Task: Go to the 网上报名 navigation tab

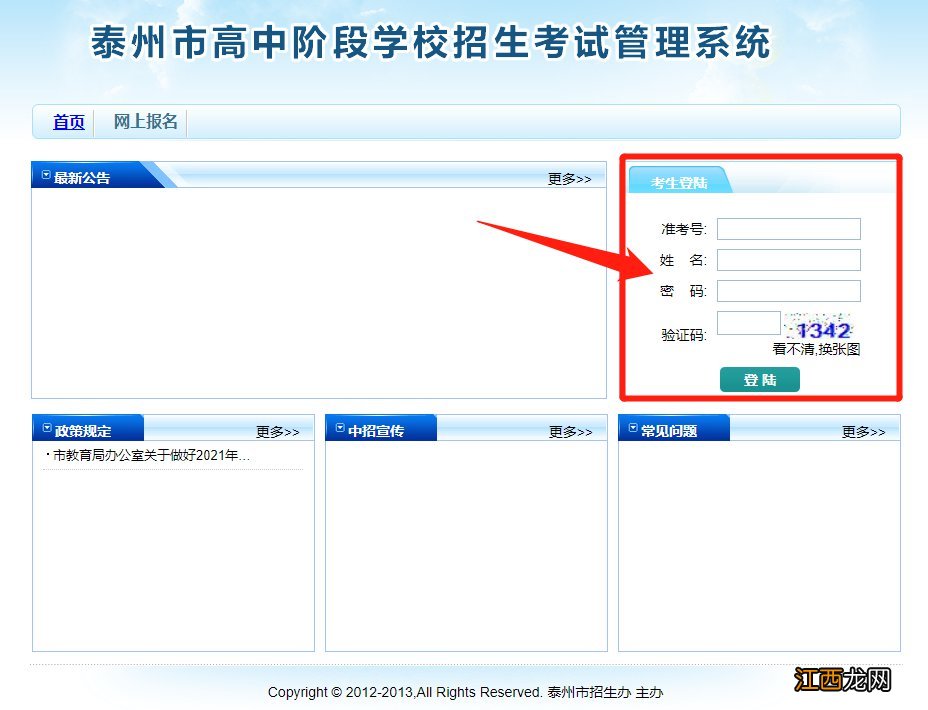Action: click(x=145, y=122)
